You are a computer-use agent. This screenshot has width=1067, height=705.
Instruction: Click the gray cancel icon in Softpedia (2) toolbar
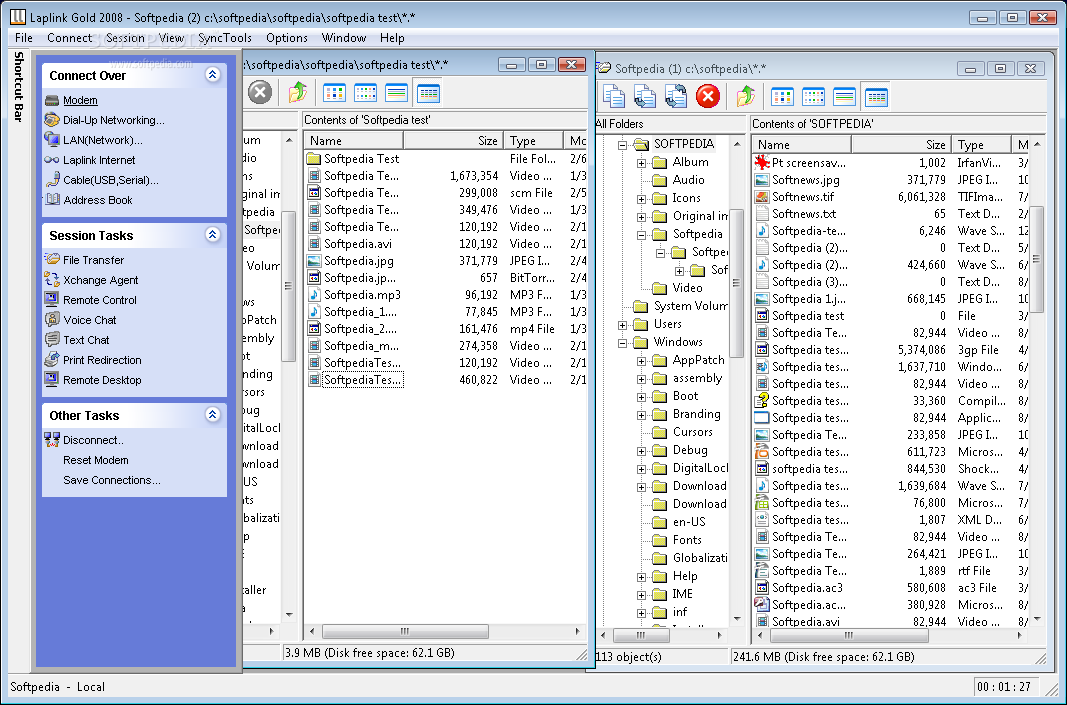point(259,92)
